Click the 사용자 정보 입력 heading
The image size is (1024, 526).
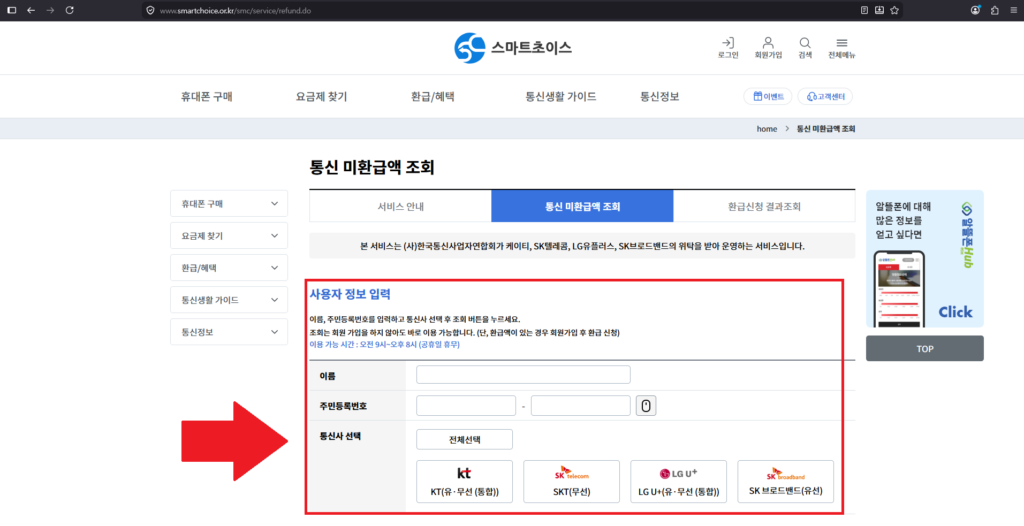(x=350, y=294)
